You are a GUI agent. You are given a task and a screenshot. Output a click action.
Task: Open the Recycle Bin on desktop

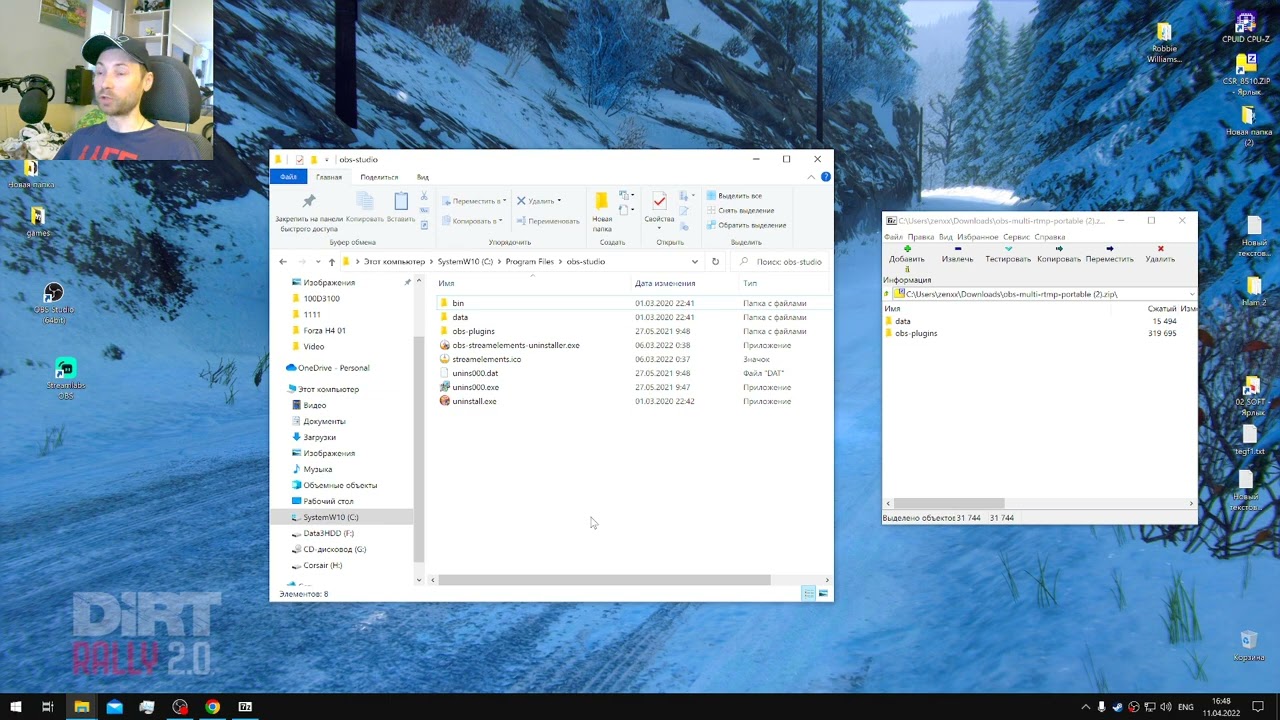pos(1248,645)
